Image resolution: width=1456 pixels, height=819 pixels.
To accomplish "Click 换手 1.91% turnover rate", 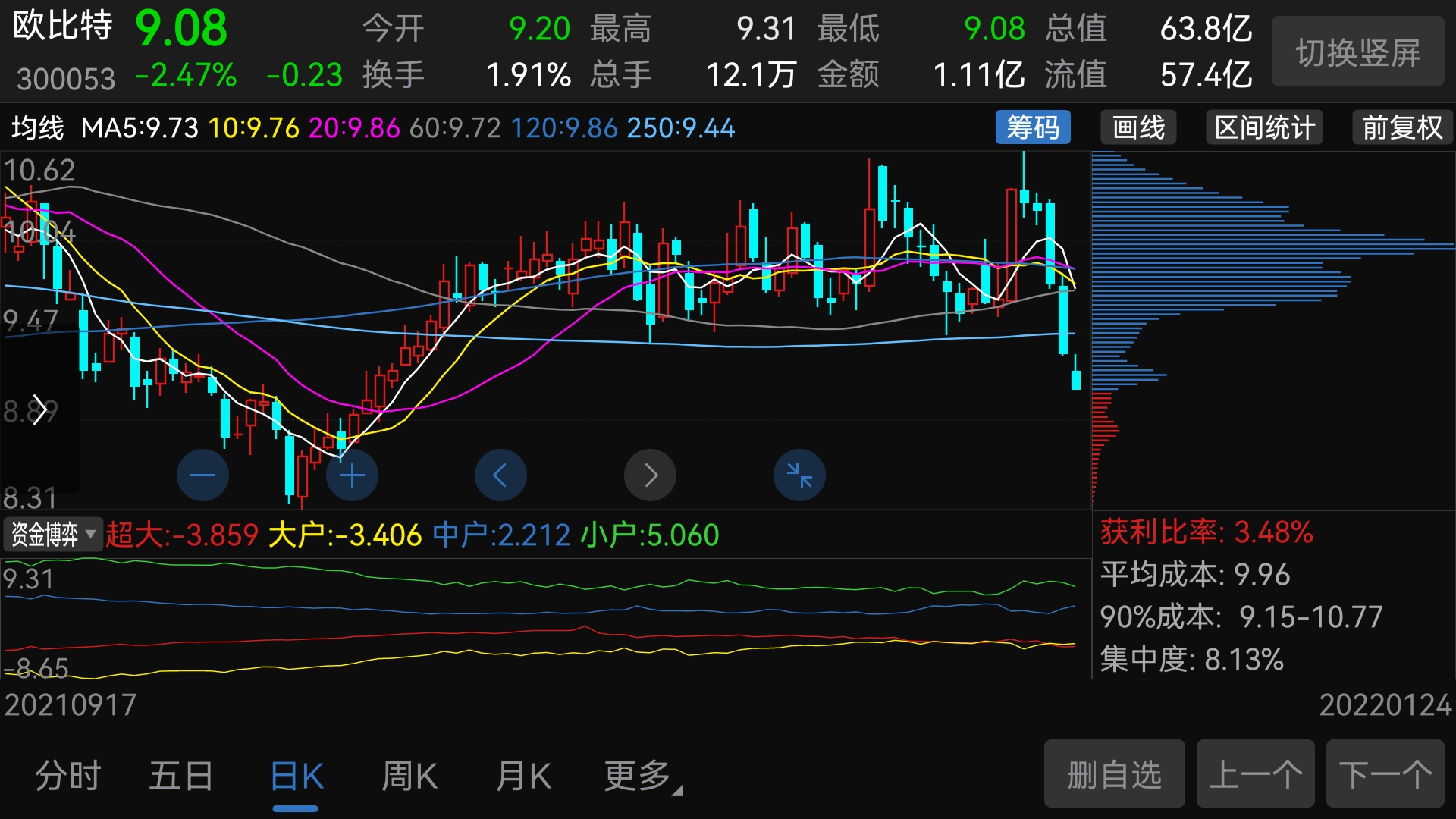I will (466, 74).
